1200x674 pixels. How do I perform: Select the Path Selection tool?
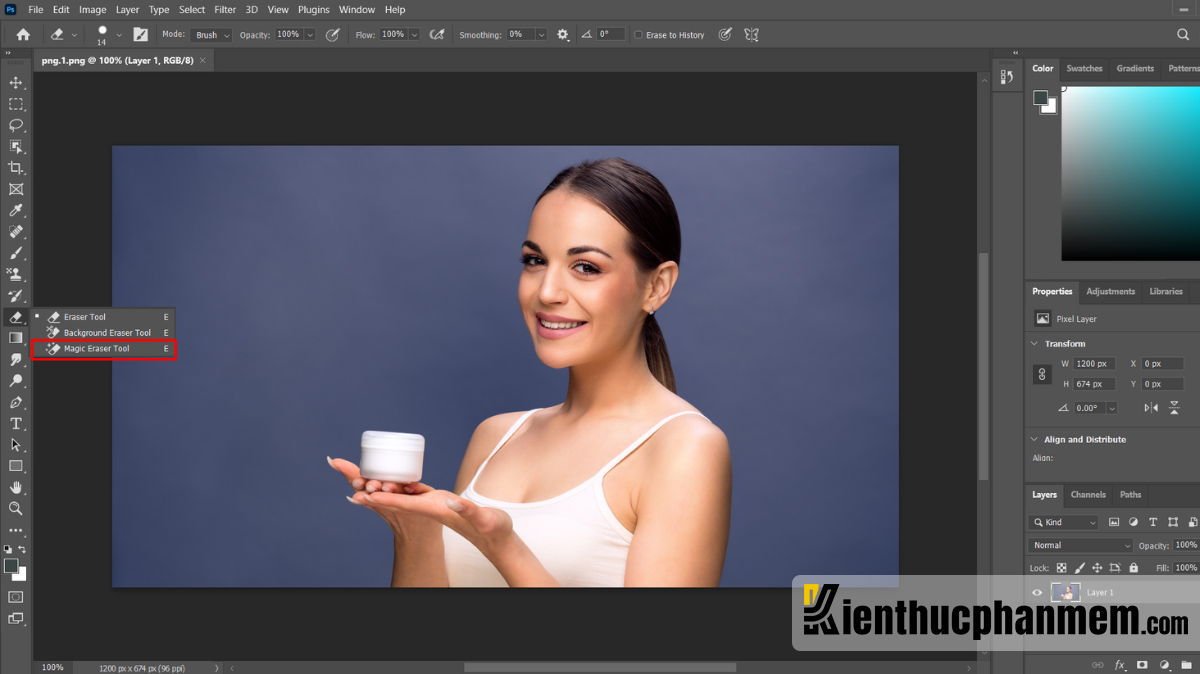pyautogui.click(x=16, y=445)
